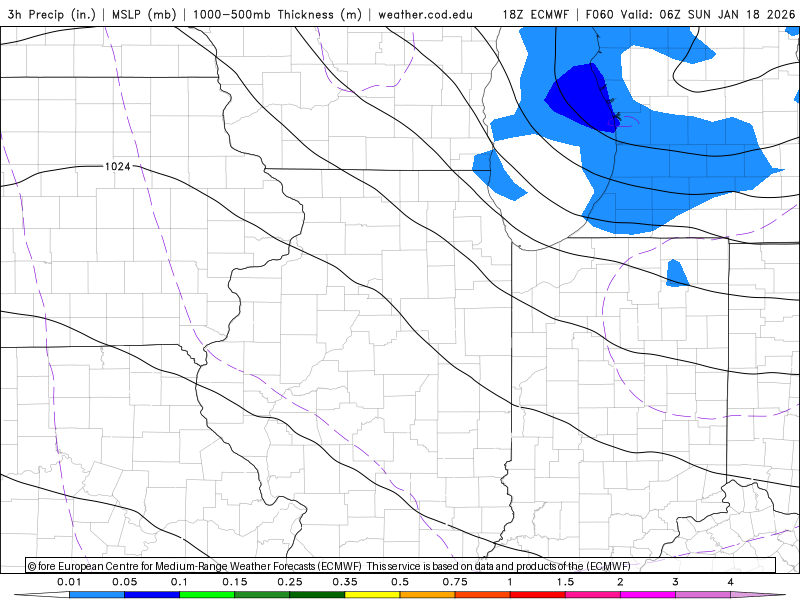Select the hot pink 1.5–2 legend swatch

[x=593, y=595]
